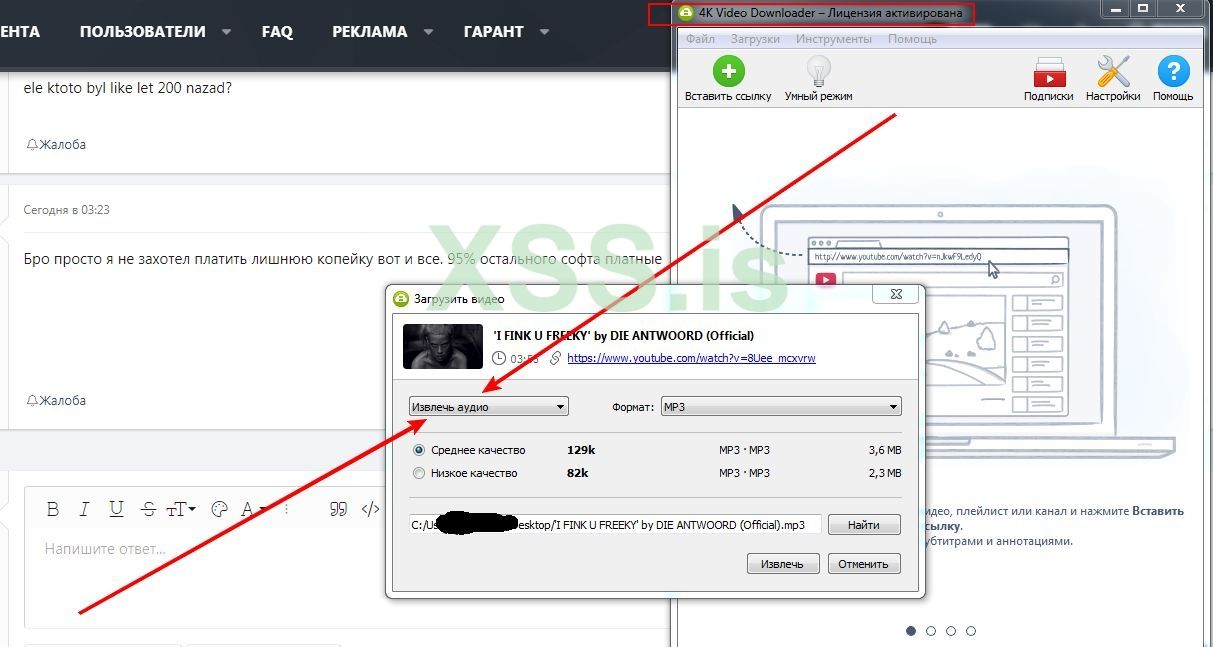Click the 'I FINK U FREEKY' video title
This screenshot has width=1213, height=647.
[624, 335]
